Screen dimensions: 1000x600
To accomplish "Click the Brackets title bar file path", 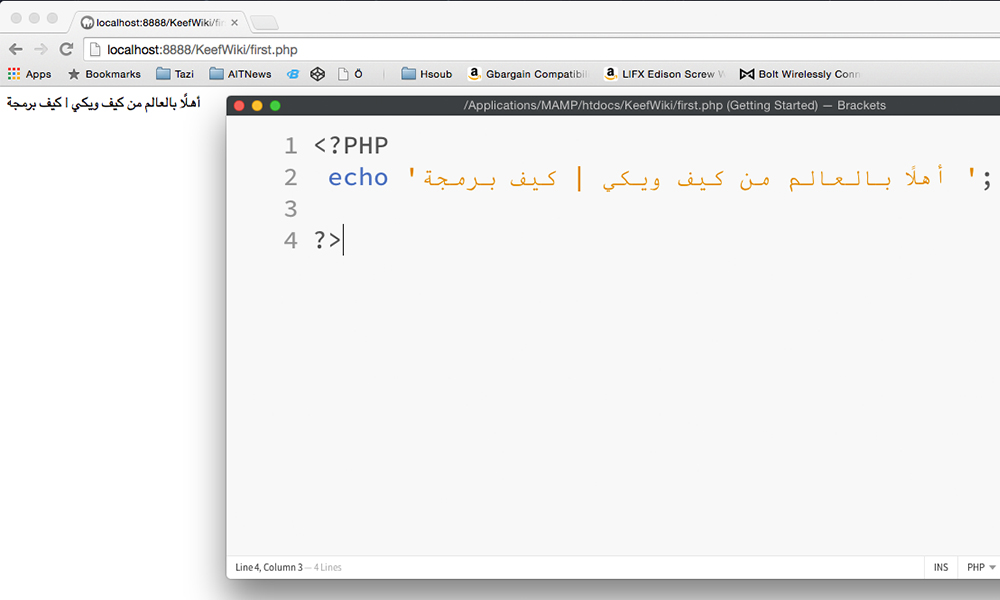I will pyautogui.click(x=674, y=105).
